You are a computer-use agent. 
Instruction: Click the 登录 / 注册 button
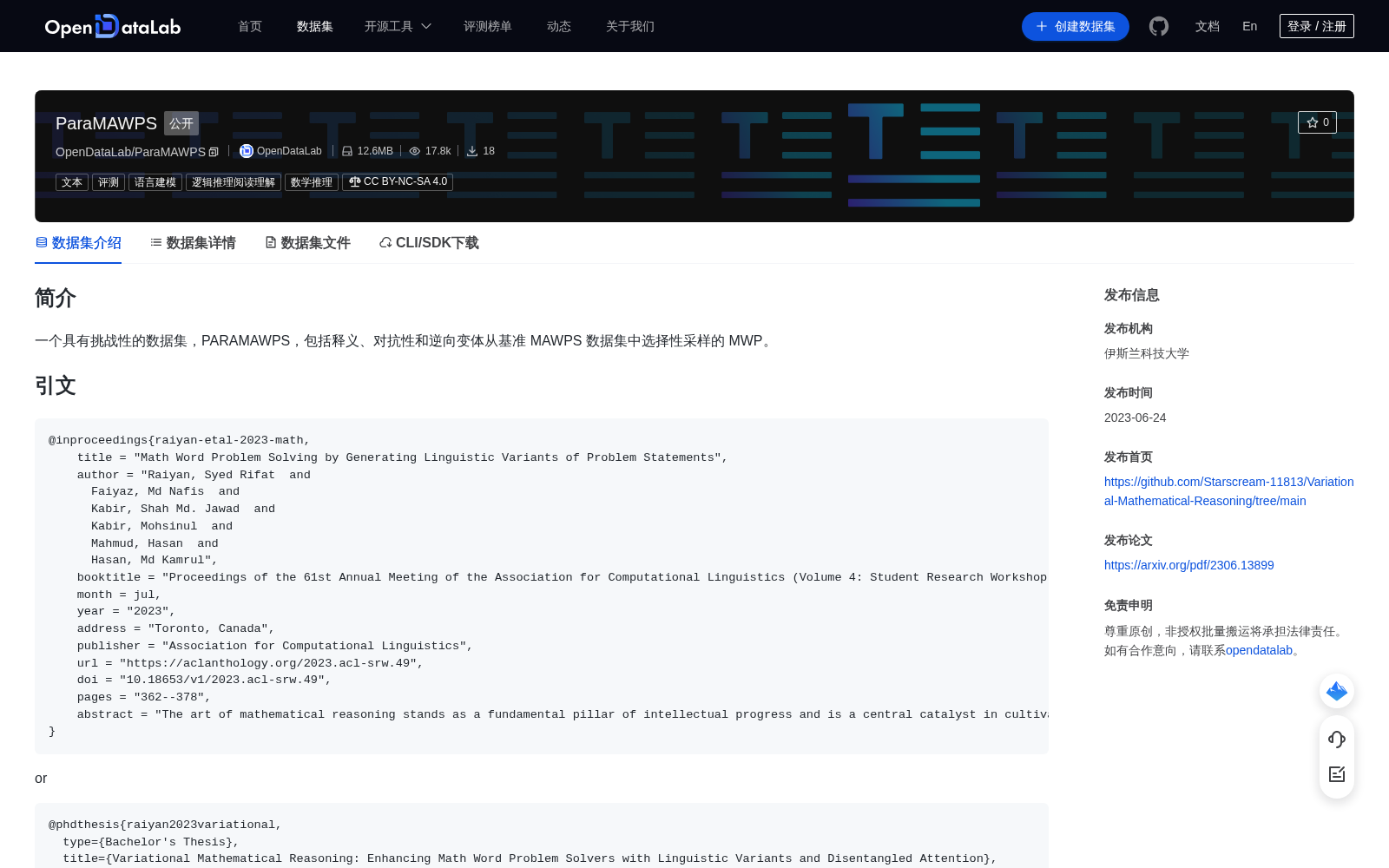1317,26
